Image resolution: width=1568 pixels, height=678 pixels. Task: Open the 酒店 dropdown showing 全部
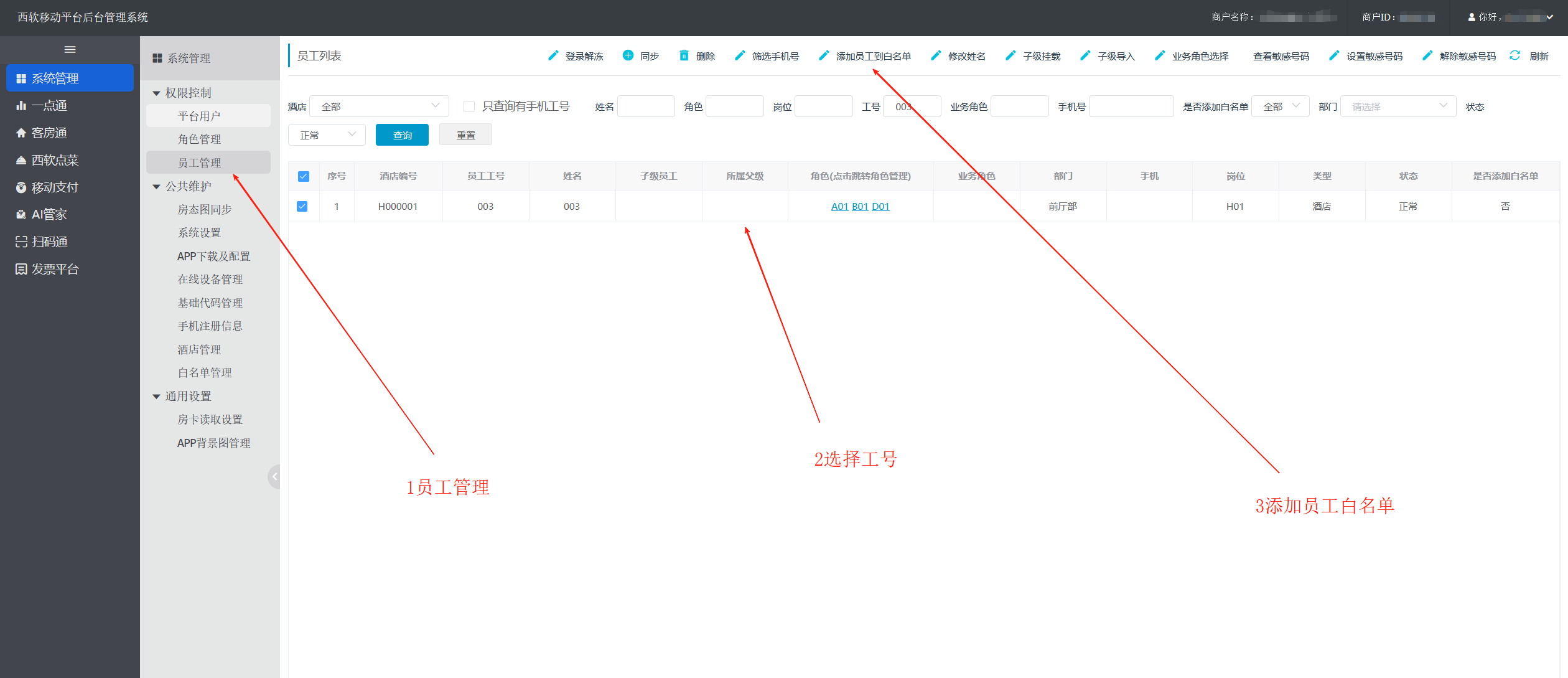tap(379, 106)
